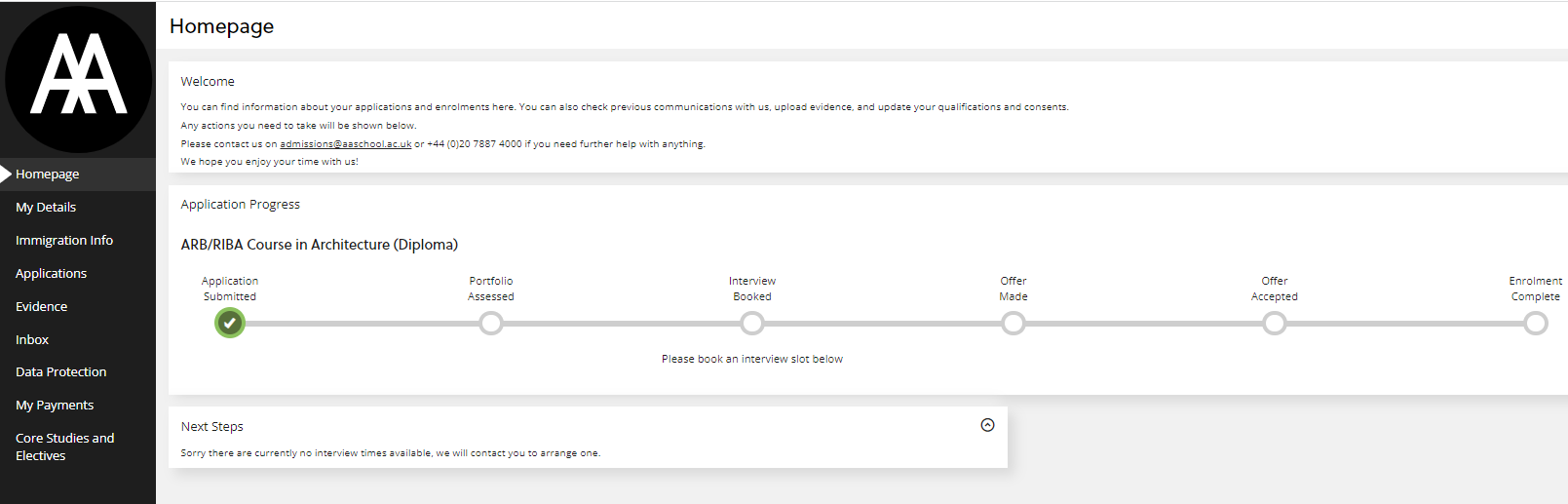View Data Protection page
Image resolution: width=1568 pixels, height=504 pixels.
click(x=61, y=372)
